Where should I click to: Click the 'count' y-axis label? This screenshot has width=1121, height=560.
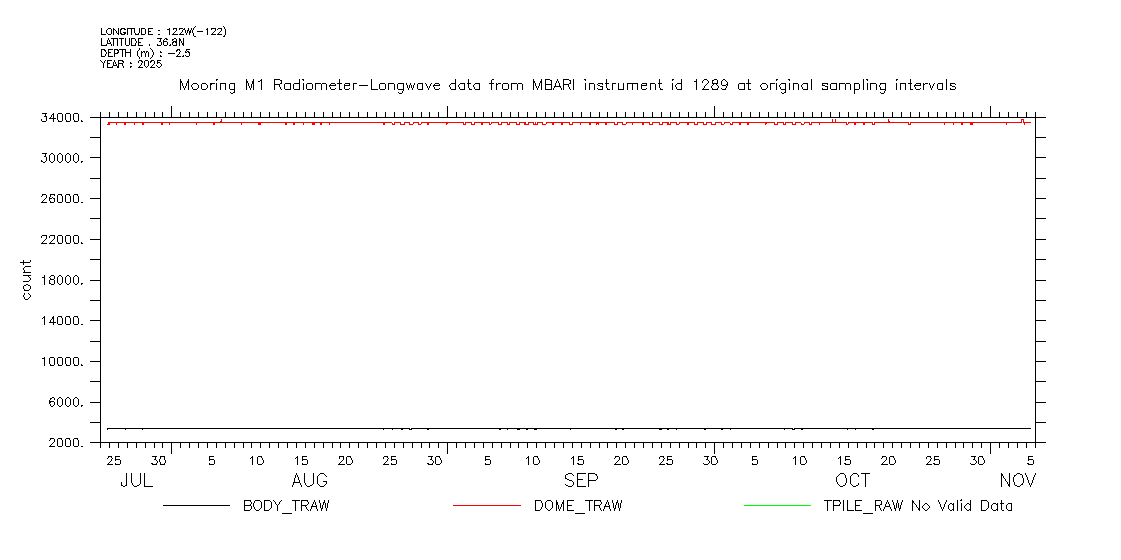26,280
